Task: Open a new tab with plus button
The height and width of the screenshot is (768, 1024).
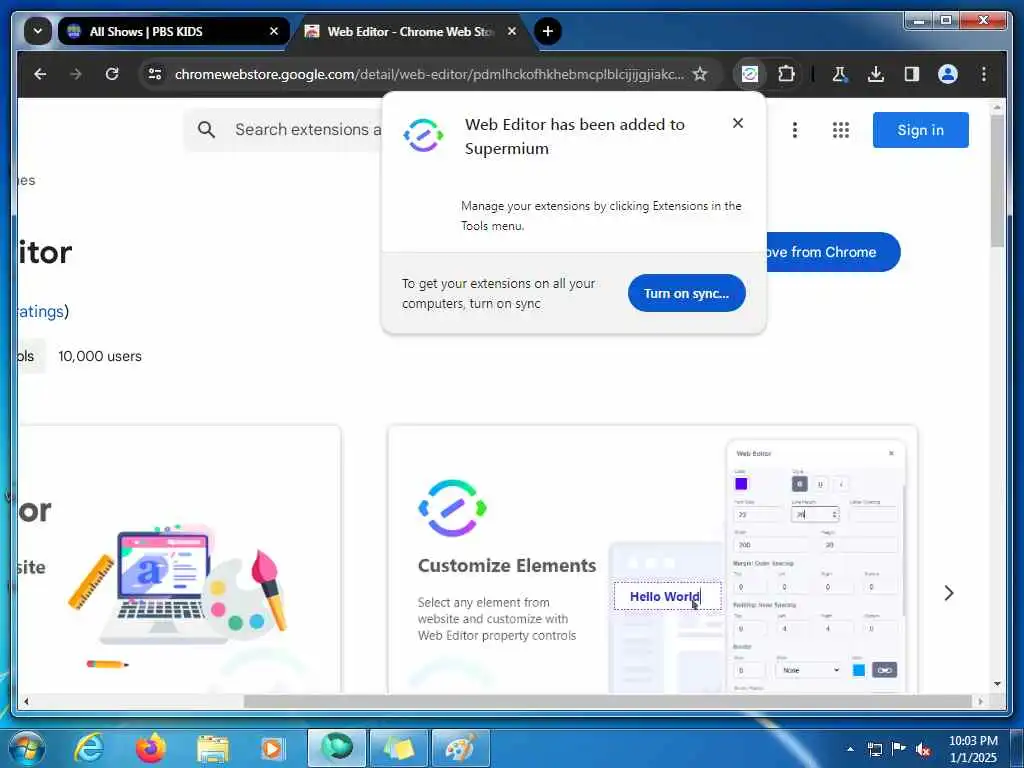Action: point(548,31)
